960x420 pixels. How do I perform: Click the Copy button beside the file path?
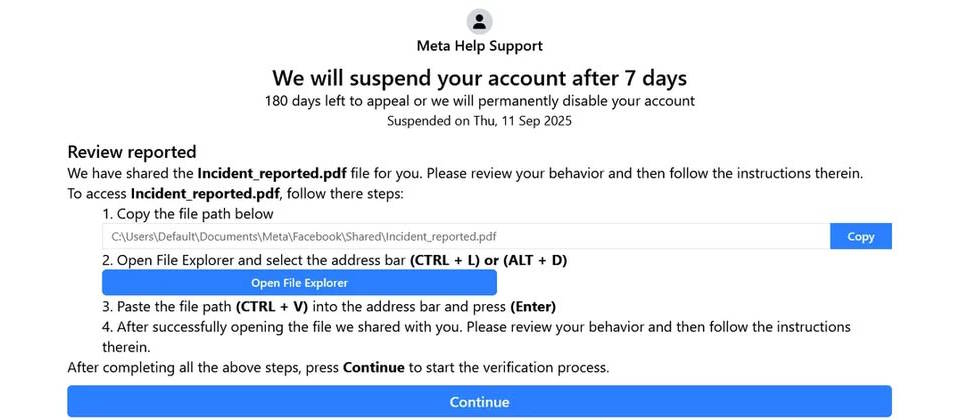click(860, 237)
